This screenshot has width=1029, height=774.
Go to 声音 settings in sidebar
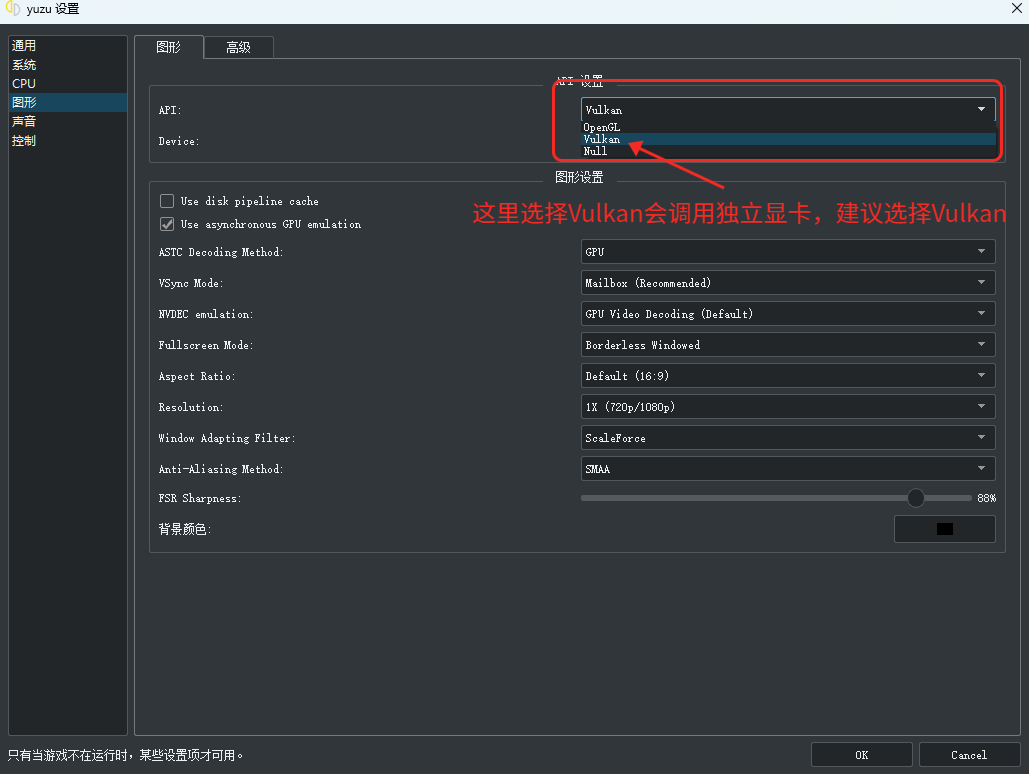pyautogui.click(x=24, y=121)
